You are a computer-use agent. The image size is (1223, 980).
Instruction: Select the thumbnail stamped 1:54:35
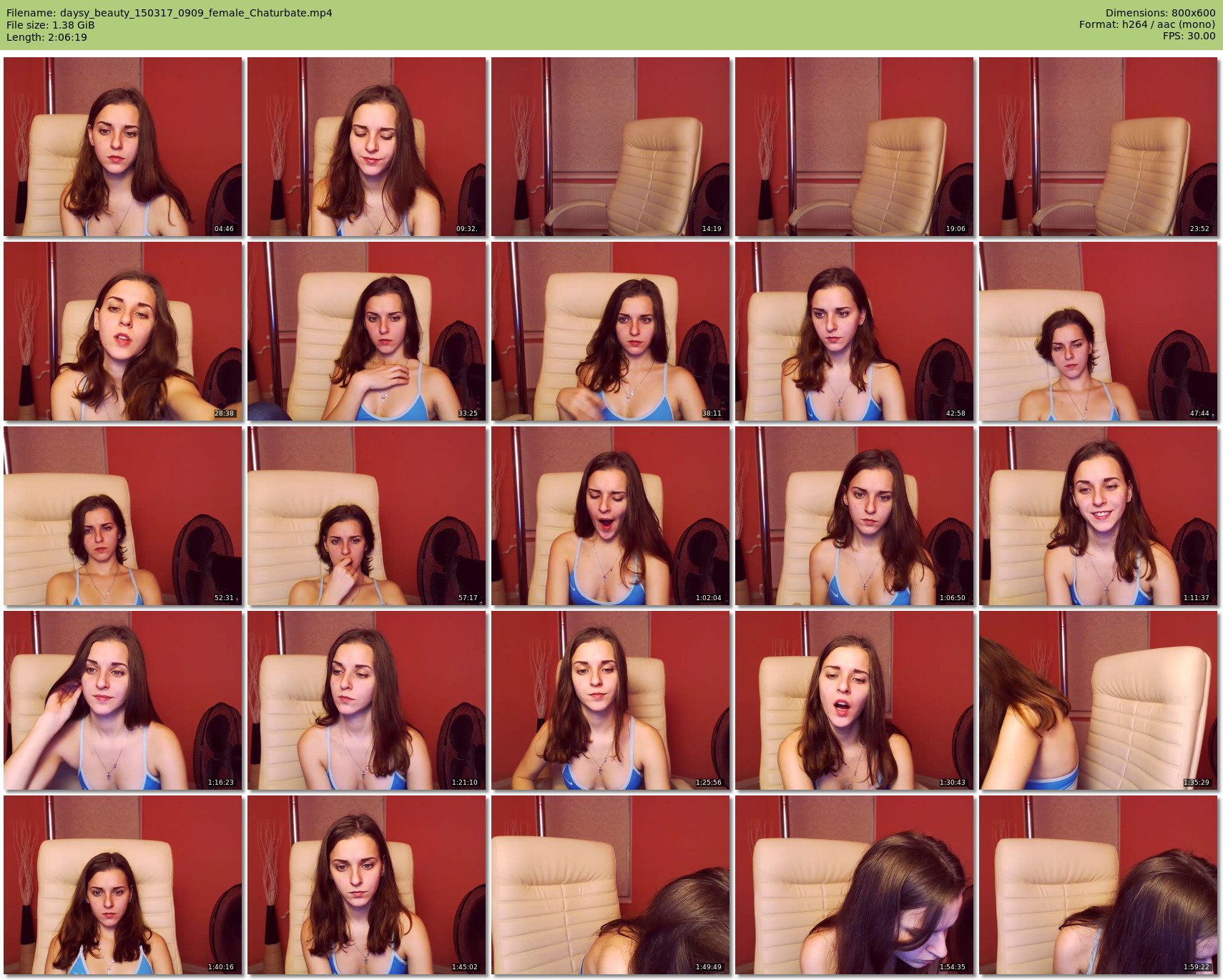(x=854, y=885)
